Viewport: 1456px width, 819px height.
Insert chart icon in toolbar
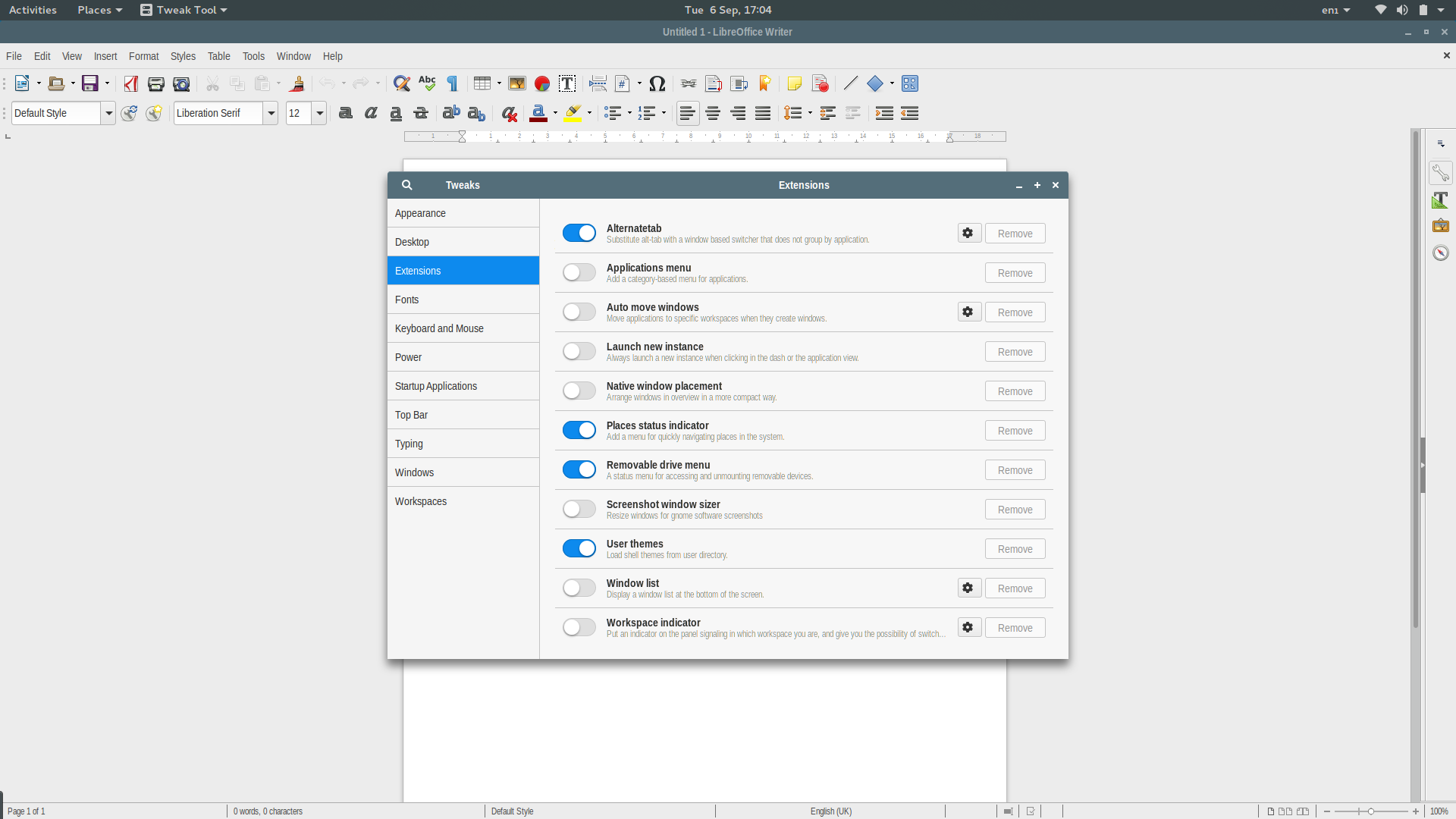[542, 83]
